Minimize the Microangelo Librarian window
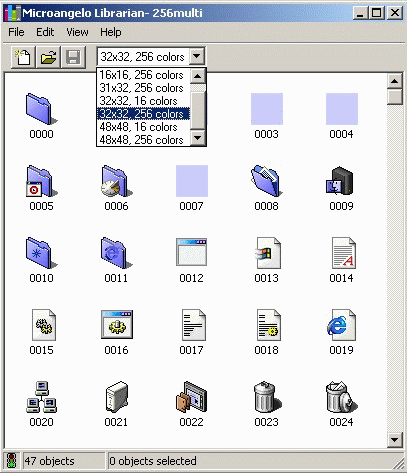Image resolution: width=407 pixels, height=473 pixels. coord(360,13)
